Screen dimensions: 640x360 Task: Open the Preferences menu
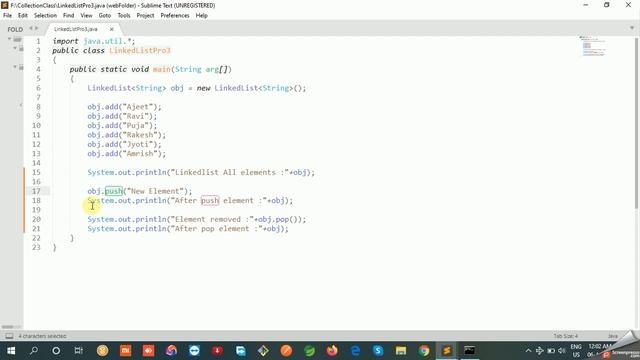tap(175, 16)
